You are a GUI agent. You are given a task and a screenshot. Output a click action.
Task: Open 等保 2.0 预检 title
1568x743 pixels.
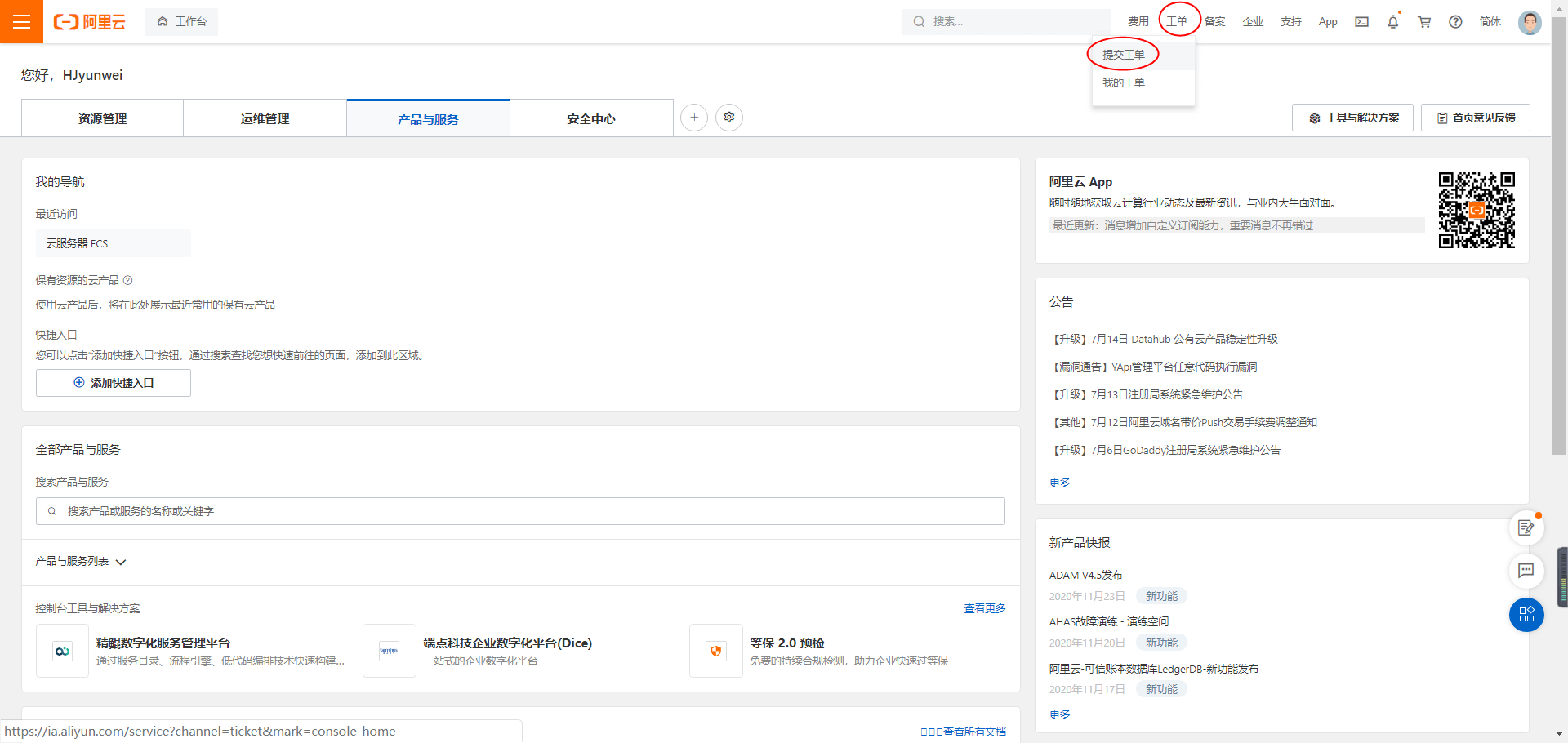[787, 643]
